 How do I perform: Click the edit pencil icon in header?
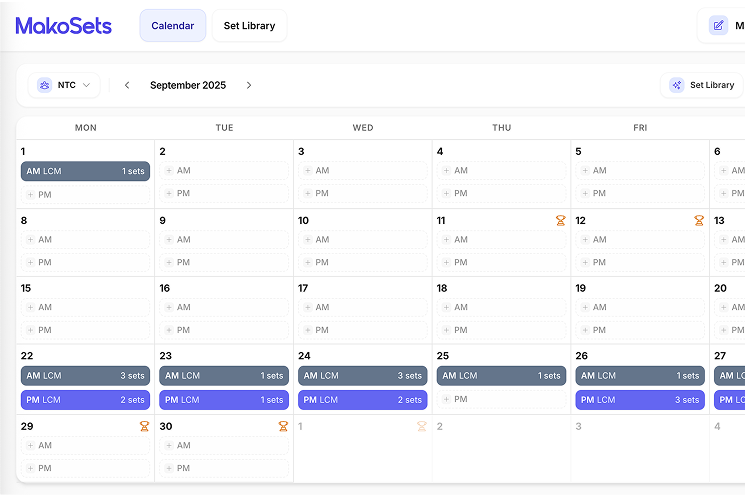[718, 26]
